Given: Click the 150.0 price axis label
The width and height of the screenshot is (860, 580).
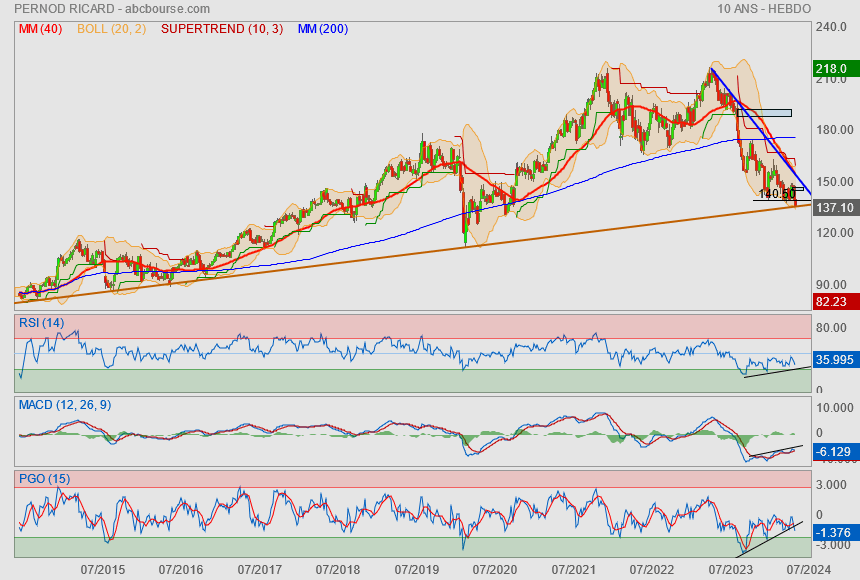Looking at the screenshot, I should point(834,182).
